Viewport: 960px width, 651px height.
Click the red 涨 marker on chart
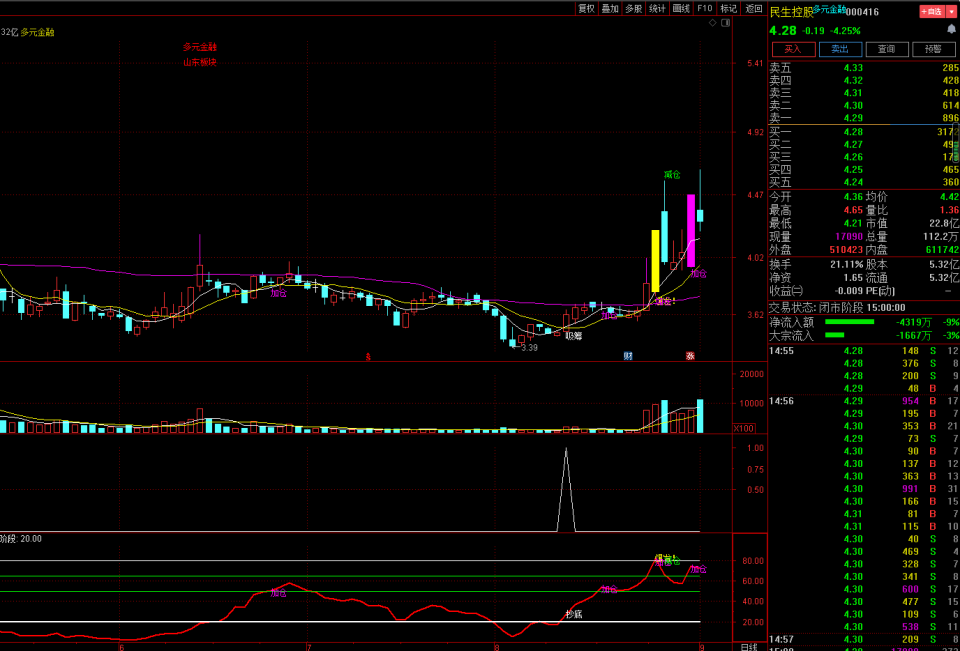690,356
